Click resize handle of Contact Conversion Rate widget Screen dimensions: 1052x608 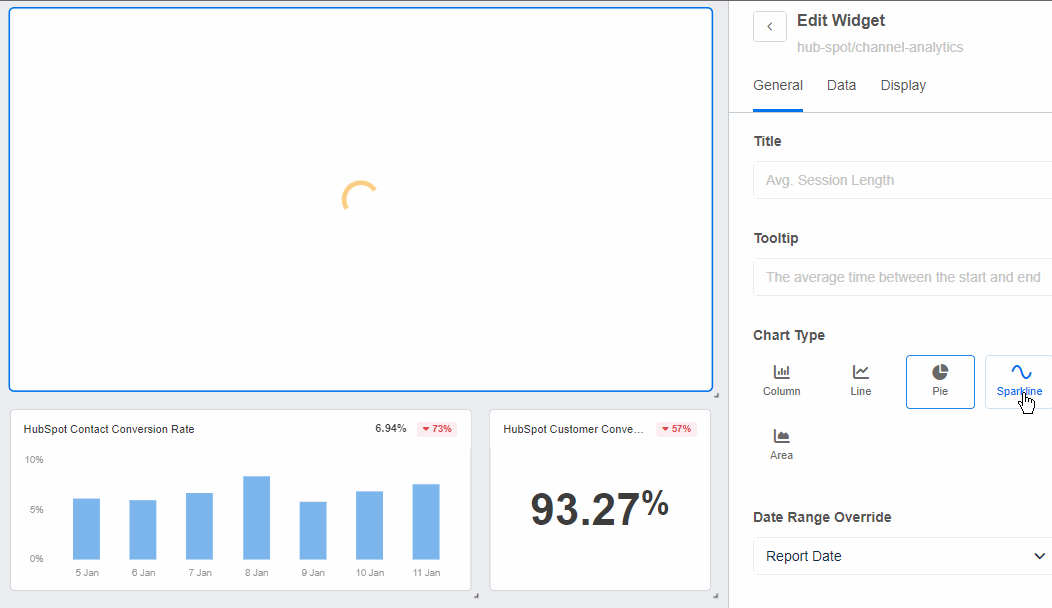click(x=475, y=596)
